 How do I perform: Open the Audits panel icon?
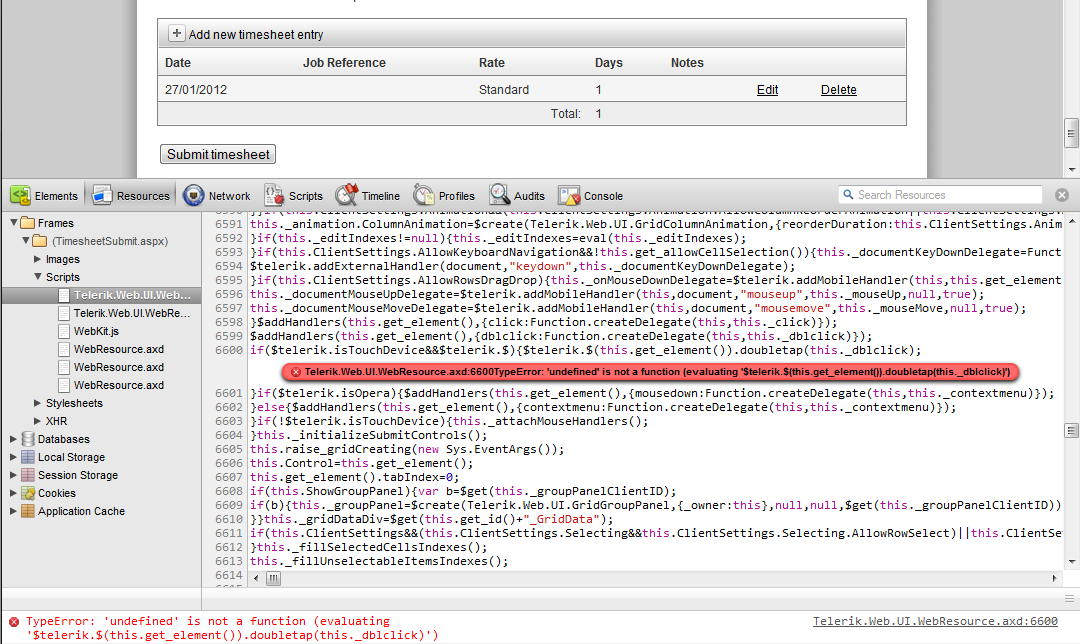pyautogui.click(x=499, y=195)
